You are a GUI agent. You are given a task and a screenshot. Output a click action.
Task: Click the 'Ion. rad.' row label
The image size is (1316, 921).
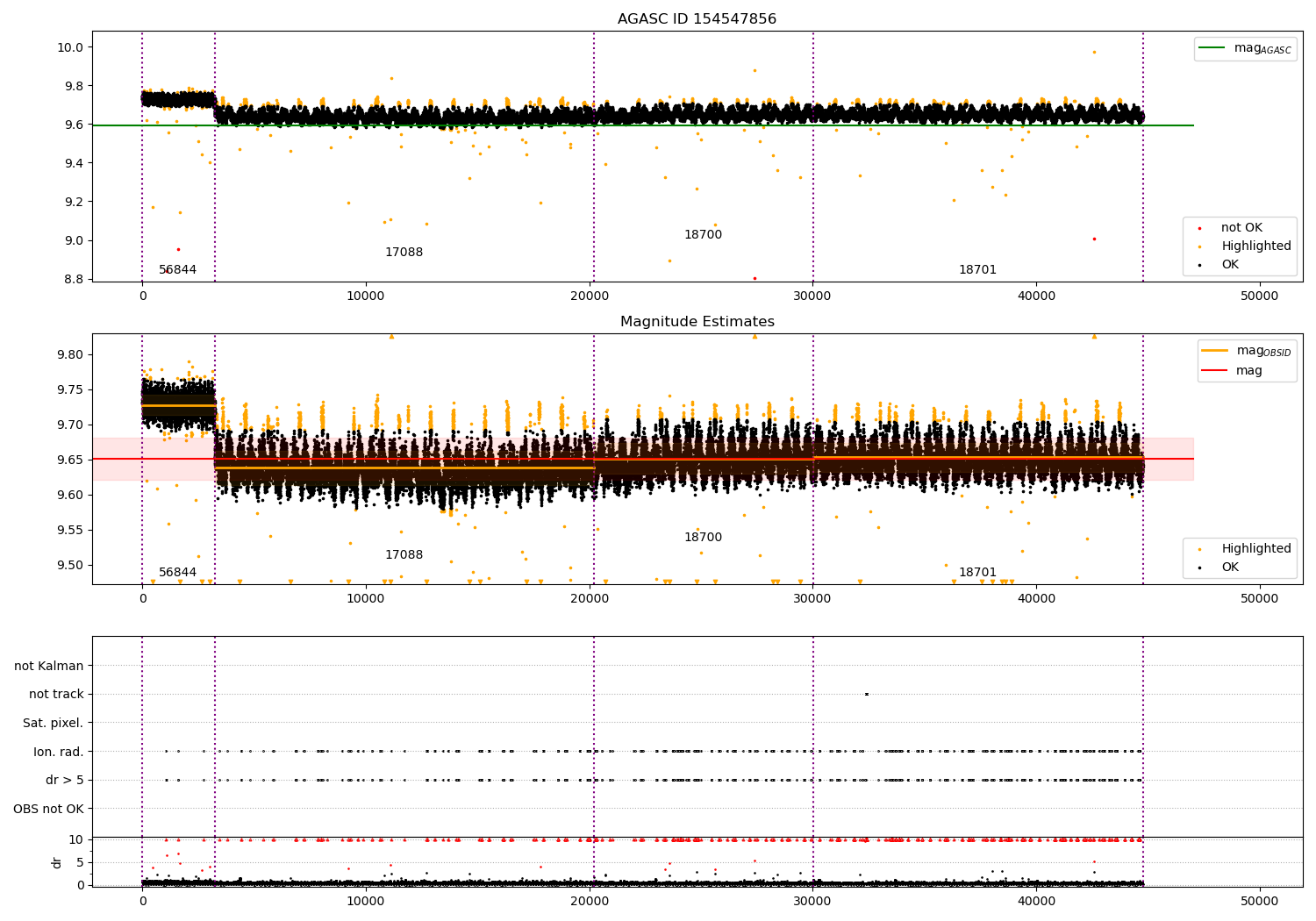(x=58, y=752)
